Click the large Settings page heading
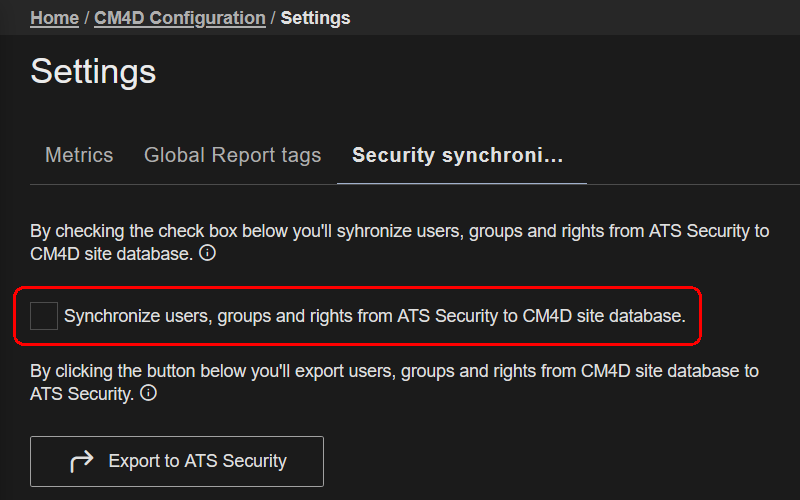 point(93,71)
